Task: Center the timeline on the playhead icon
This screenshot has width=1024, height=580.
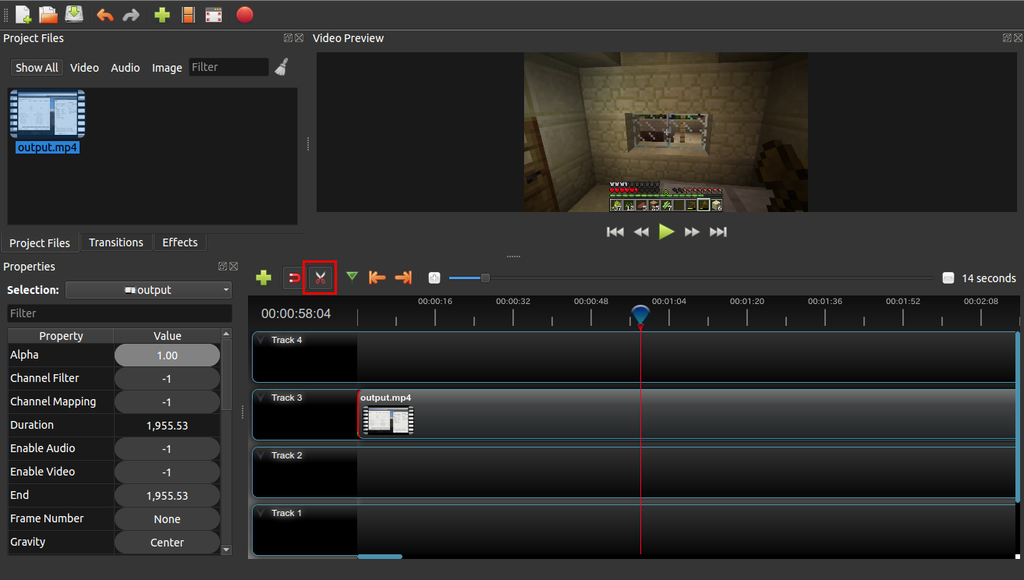Action: coord(434,278)
